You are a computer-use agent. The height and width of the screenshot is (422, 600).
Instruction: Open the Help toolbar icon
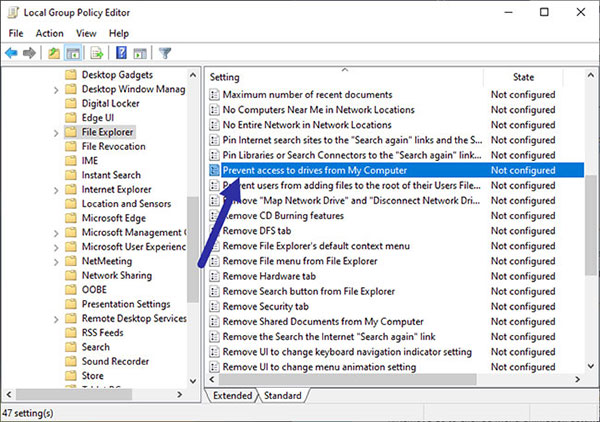coord(121,52)
